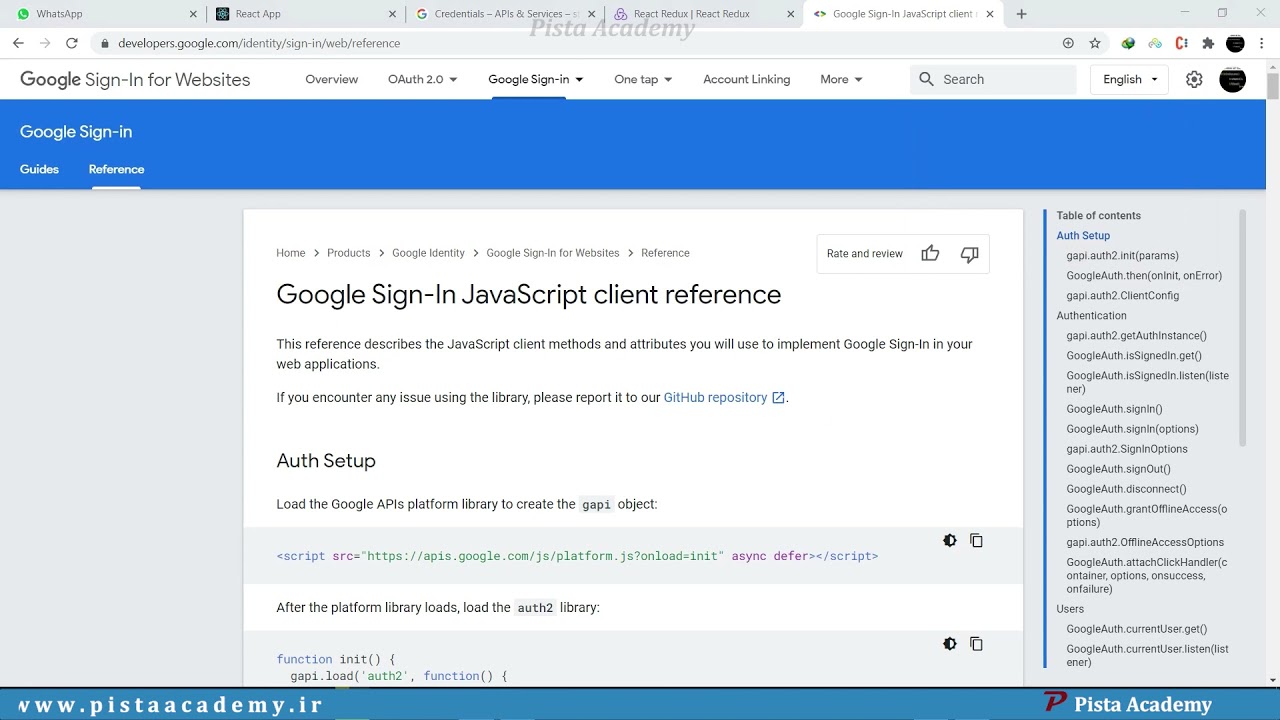
Task: Go to Products in the breadcrumb
Action: tap(348, 253)
